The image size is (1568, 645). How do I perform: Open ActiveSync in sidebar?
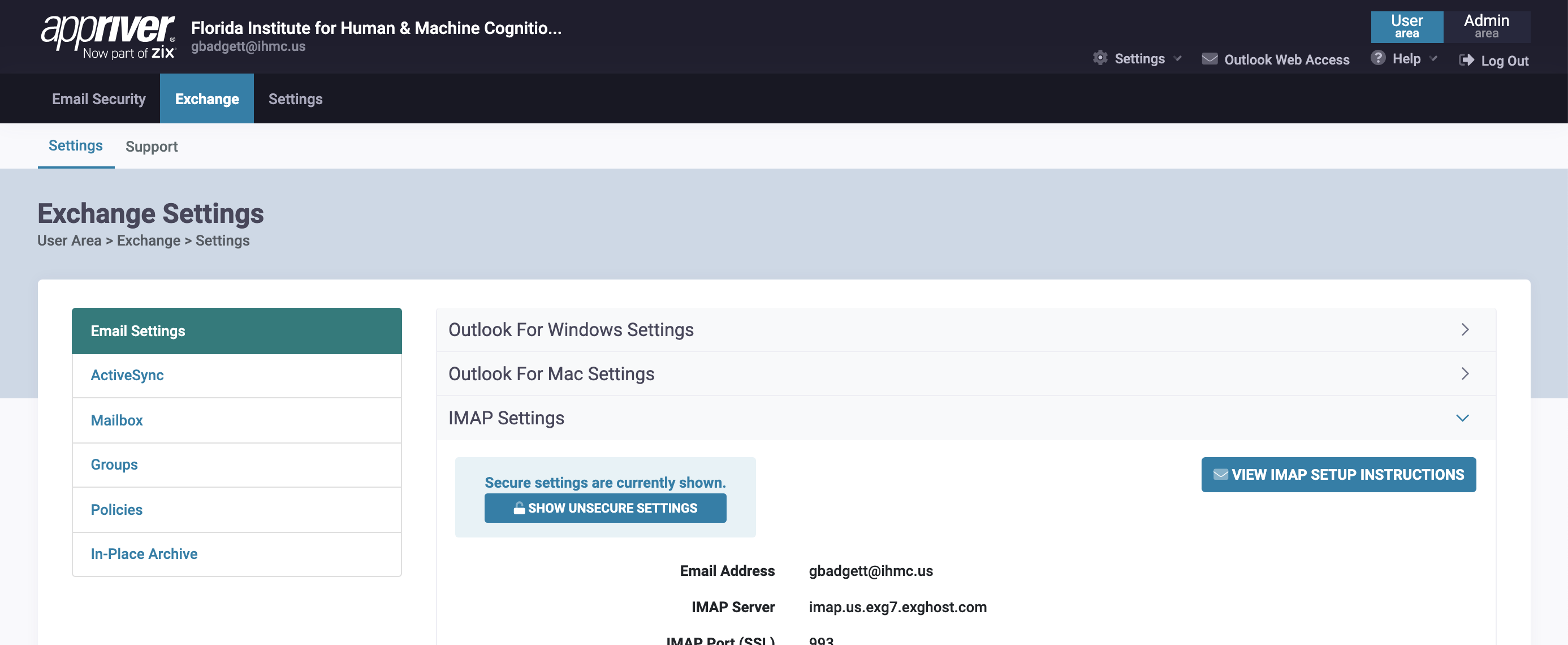tap(237, 375)
